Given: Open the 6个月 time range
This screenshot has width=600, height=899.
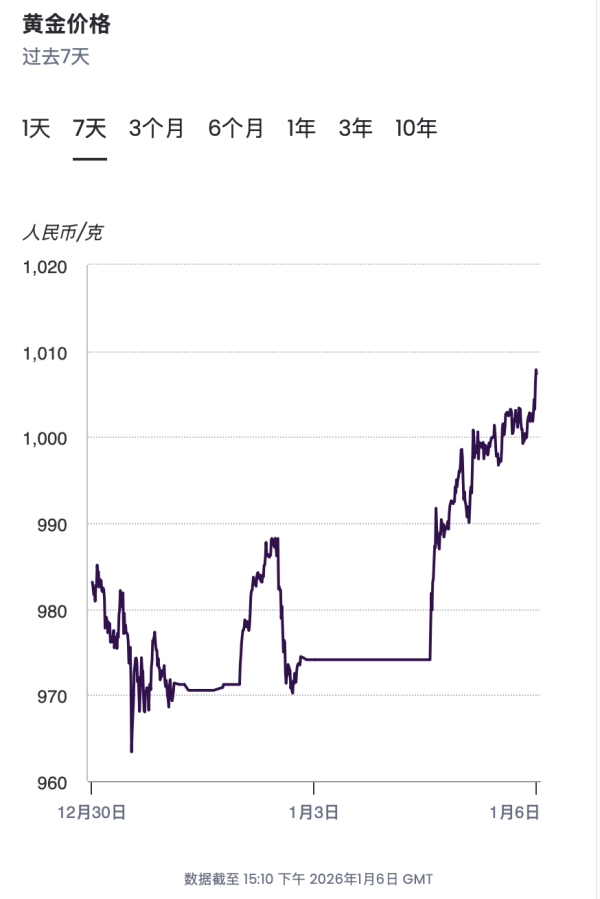Looking at the screenshot, I should click(236, 128).
